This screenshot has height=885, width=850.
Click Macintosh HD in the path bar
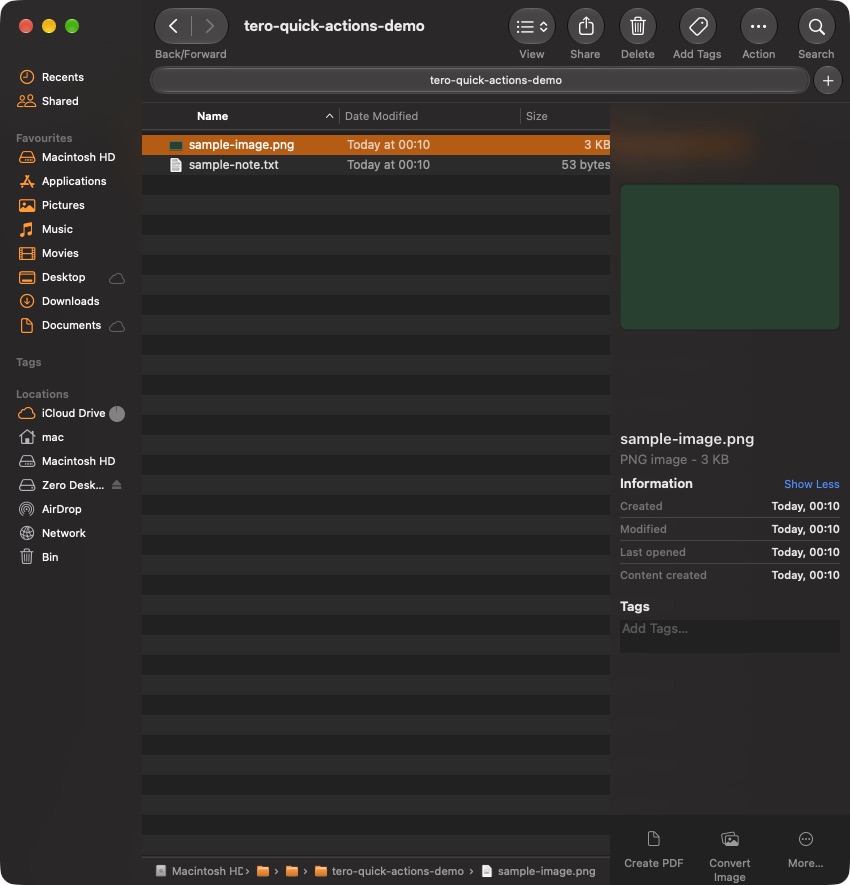click(x=201, y=871)
